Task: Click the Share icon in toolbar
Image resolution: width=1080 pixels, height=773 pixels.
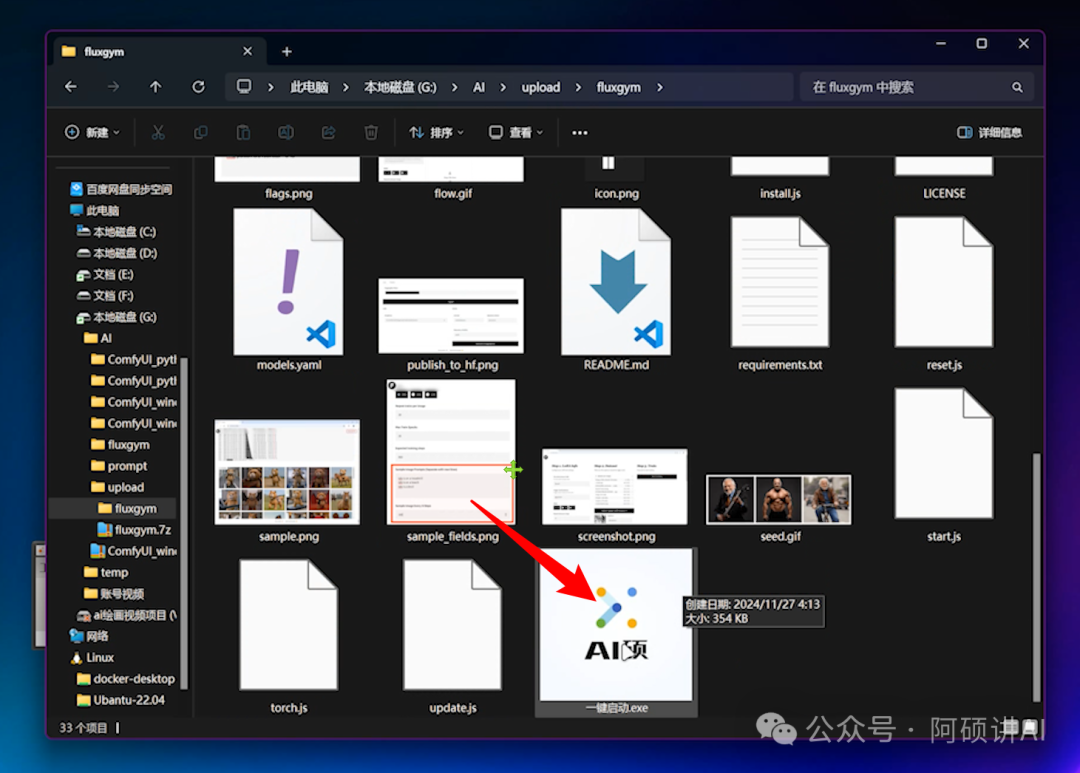Action: click(329, 132)
